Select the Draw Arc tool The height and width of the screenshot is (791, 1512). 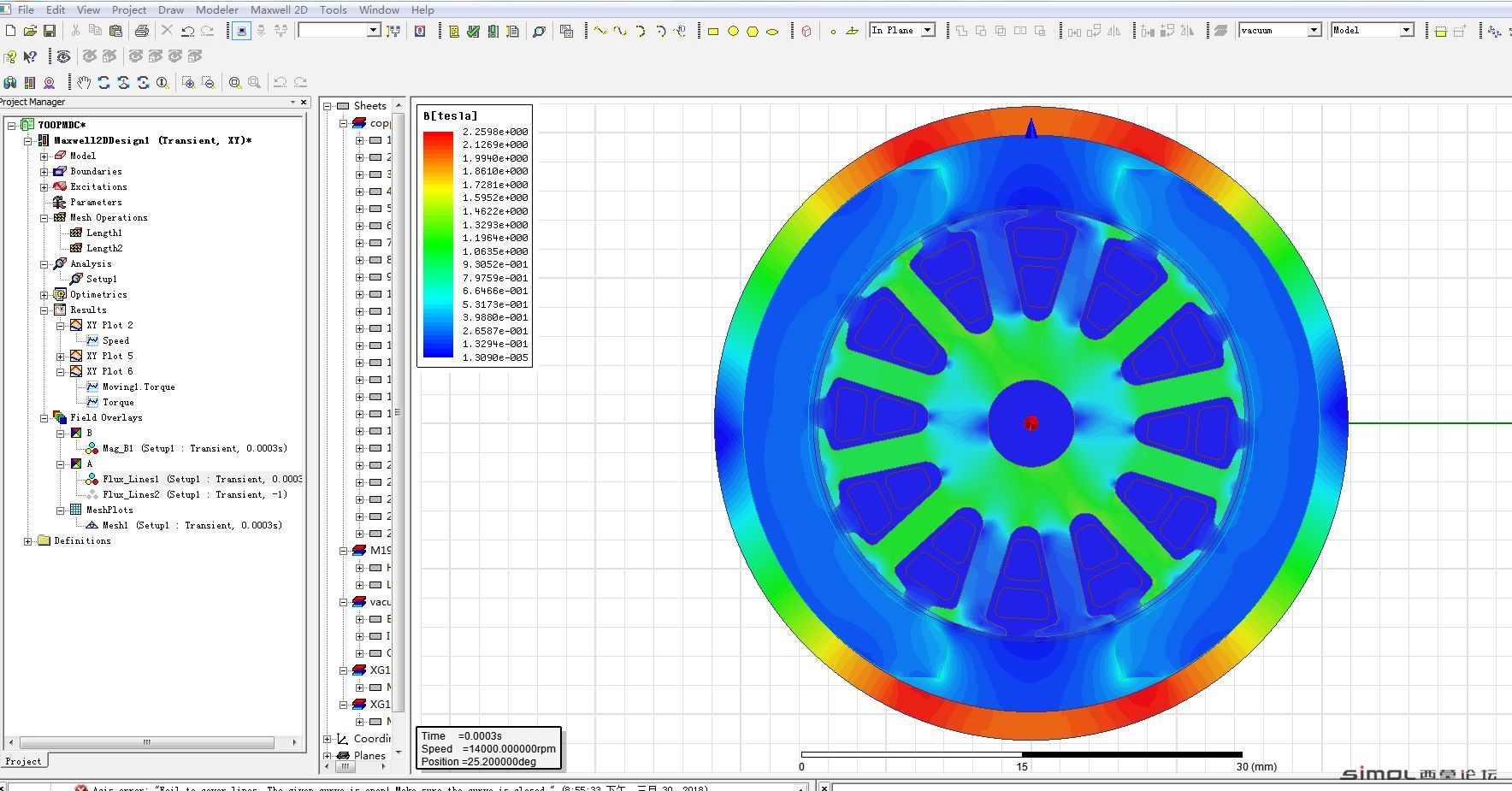pyautogui.click(x=640, y=31)
